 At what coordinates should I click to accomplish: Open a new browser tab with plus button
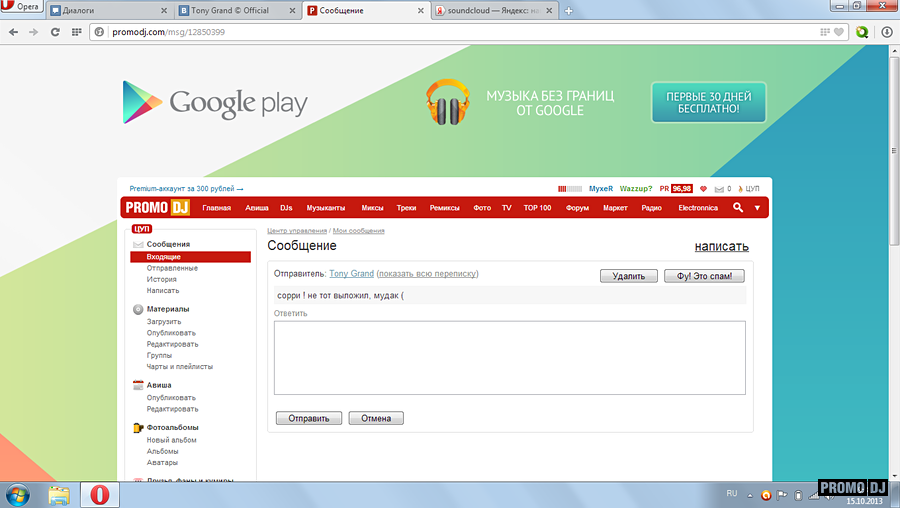[x=569, y=11]
